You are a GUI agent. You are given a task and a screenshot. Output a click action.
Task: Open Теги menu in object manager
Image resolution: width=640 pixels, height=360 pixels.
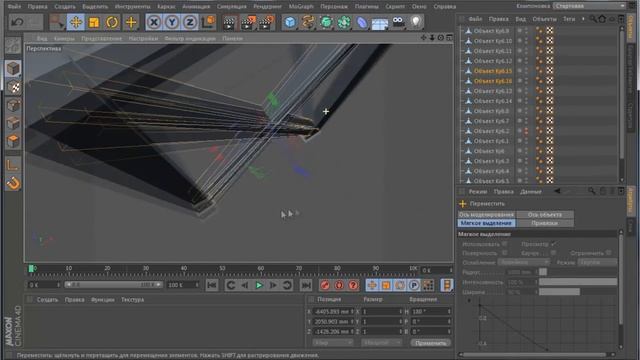(x=569, y=19)
